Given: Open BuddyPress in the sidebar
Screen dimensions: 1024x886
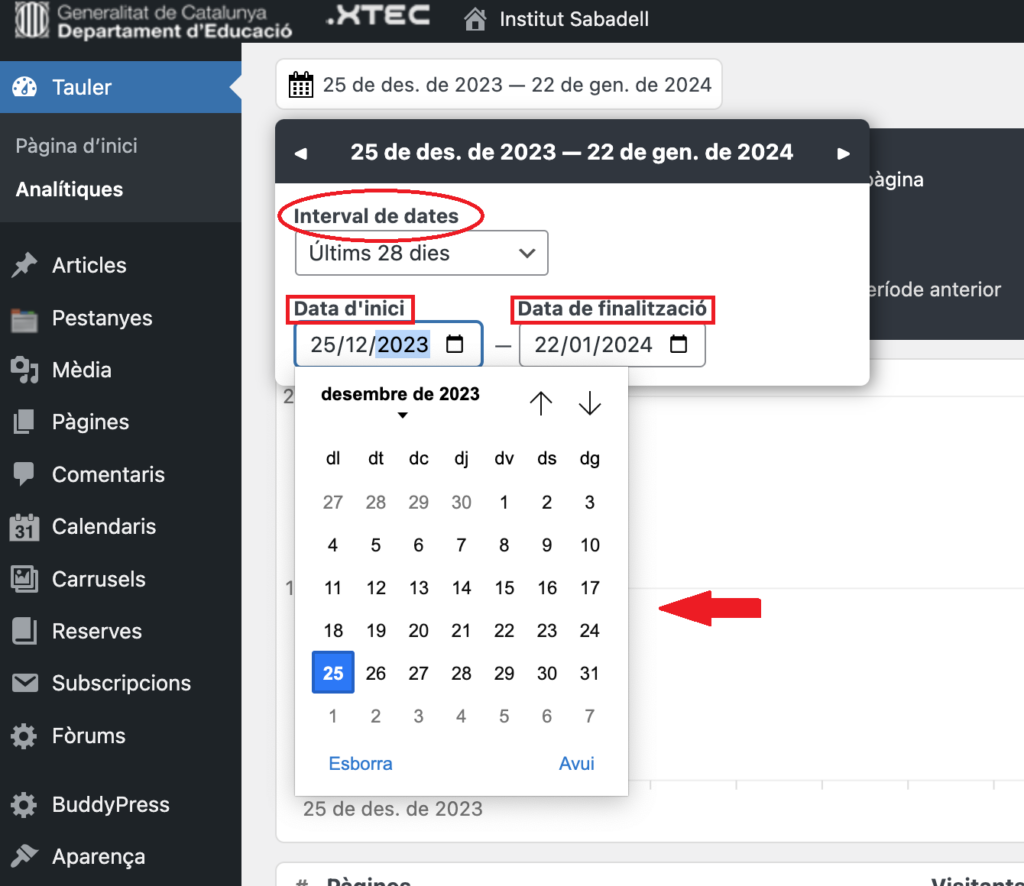Looking at the screenshot, I should pyautogui.click(x=110, y=804).
